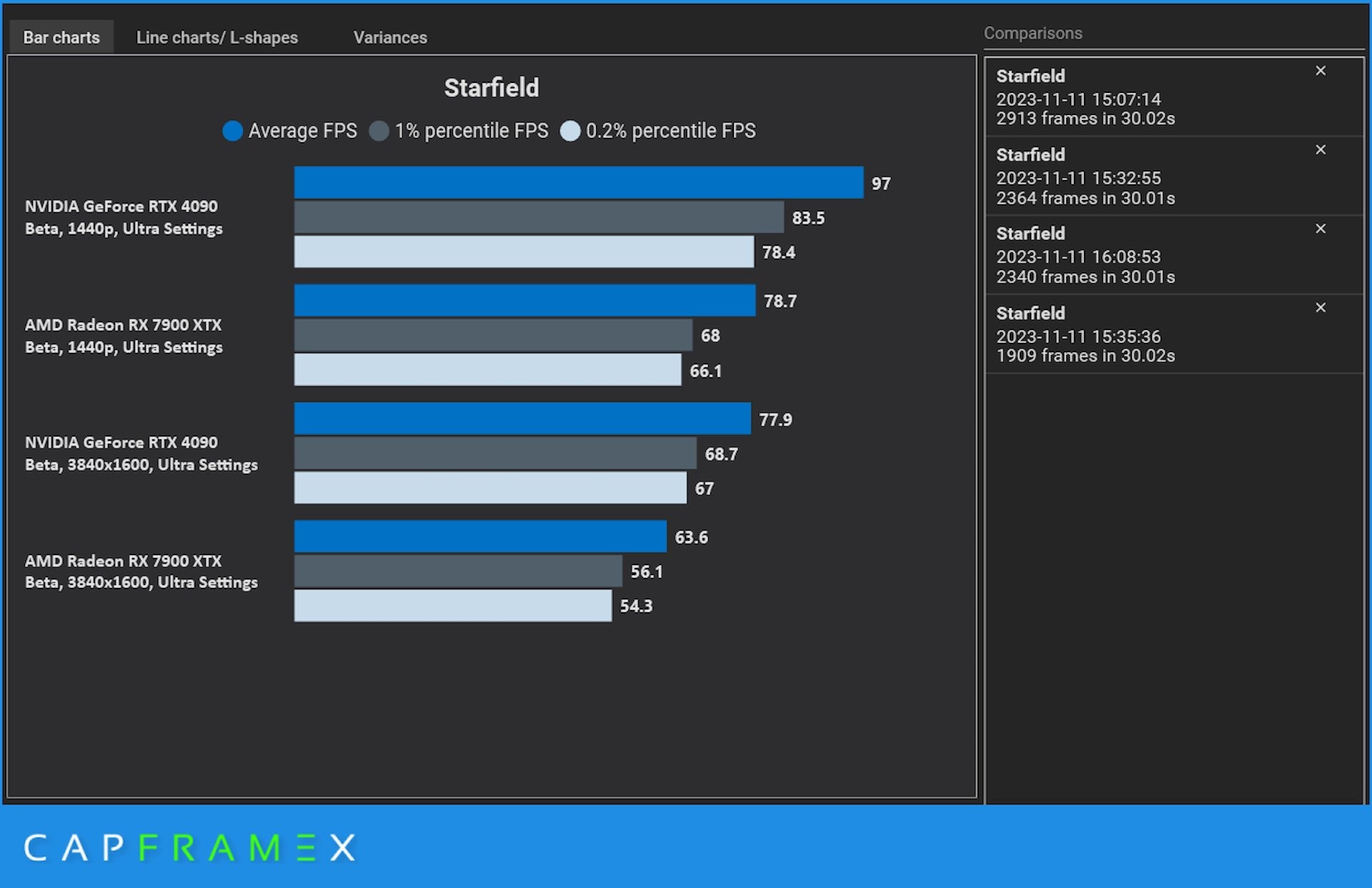Remove the Starfield 16:08:53 comparison entry

coord(1320,229)
